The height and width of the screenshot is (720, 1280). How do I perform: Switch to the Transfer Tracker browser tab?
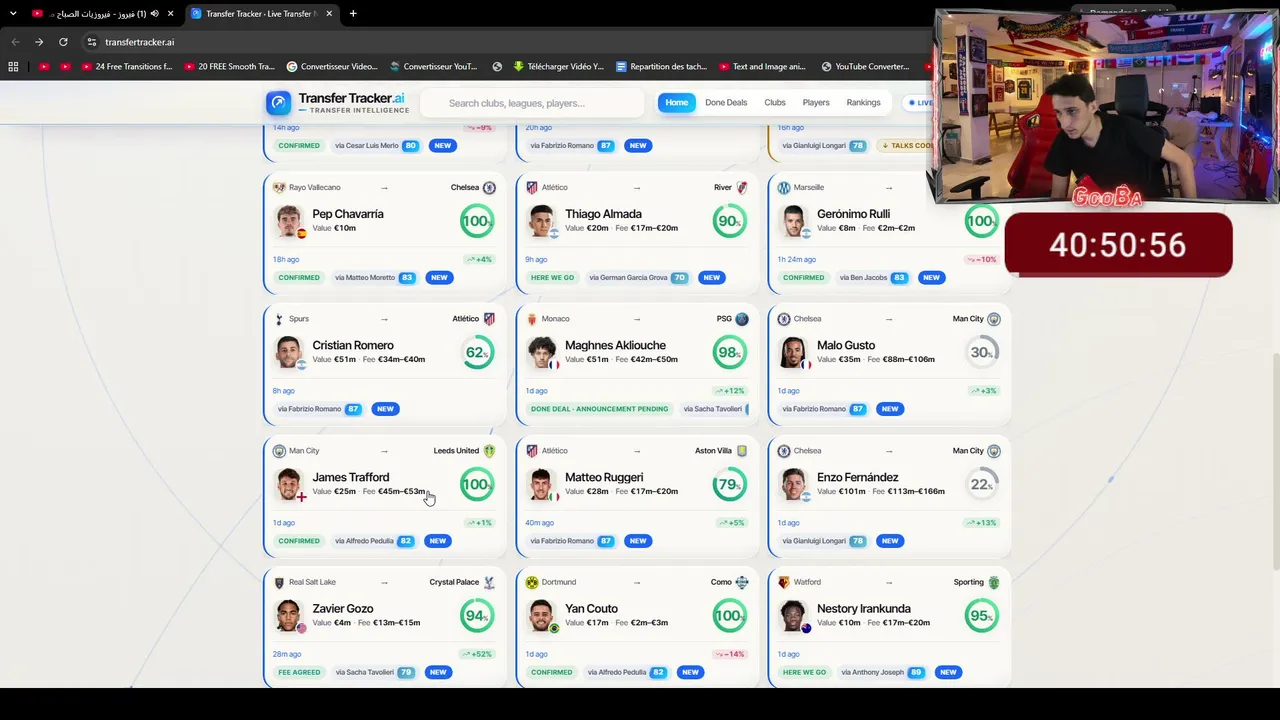click(262, 14)
